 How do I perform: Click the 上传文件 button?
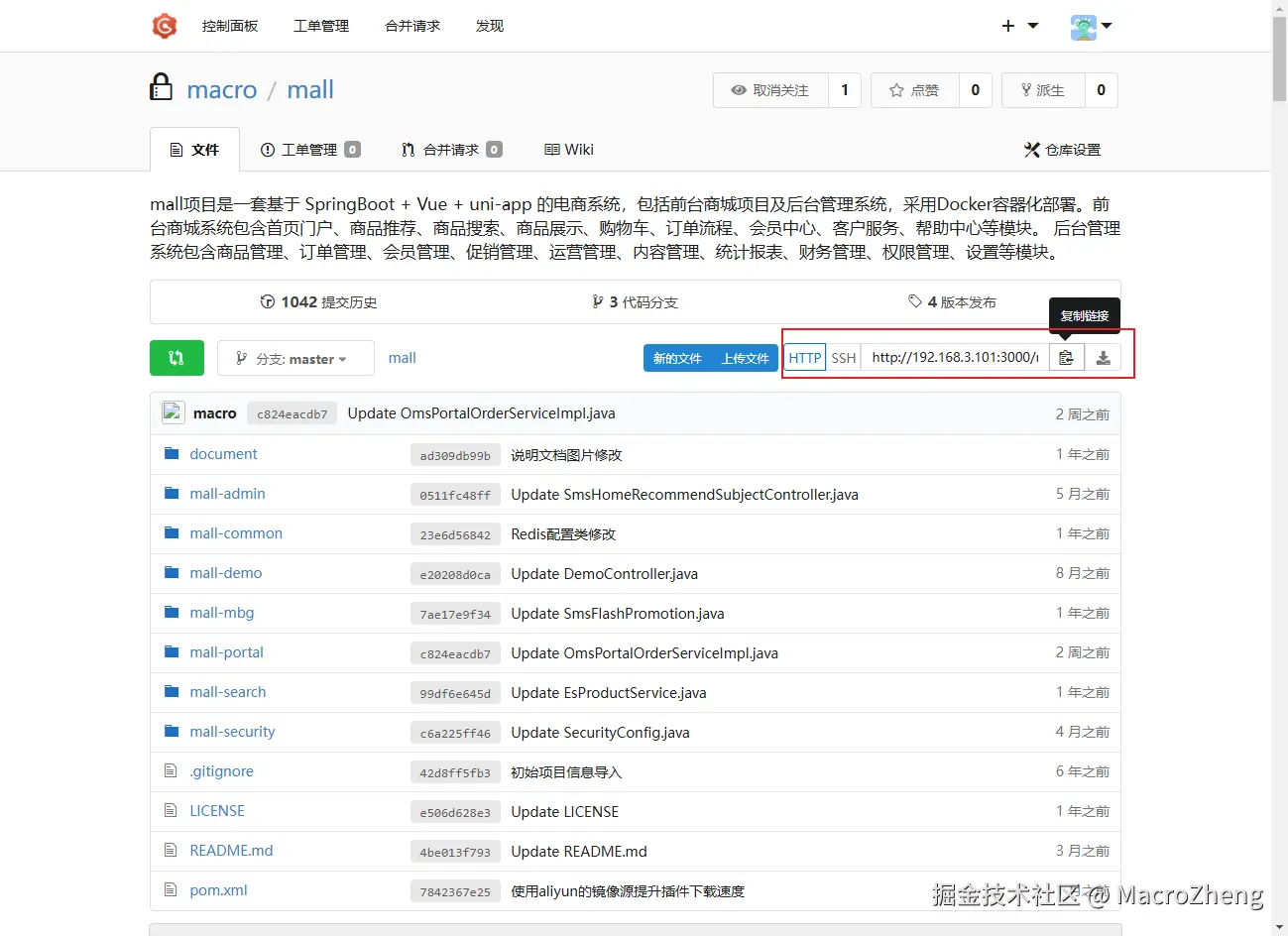(745, 358)
